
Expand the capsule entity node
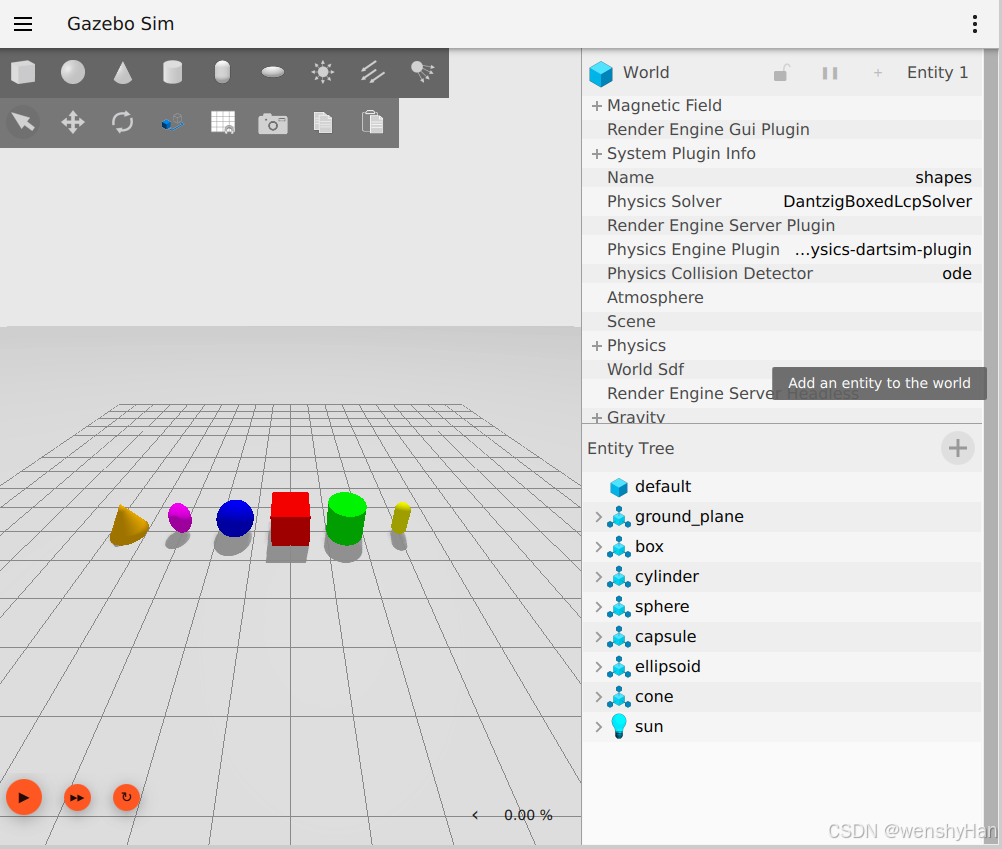pyautogui.click(x=599, y=637)
